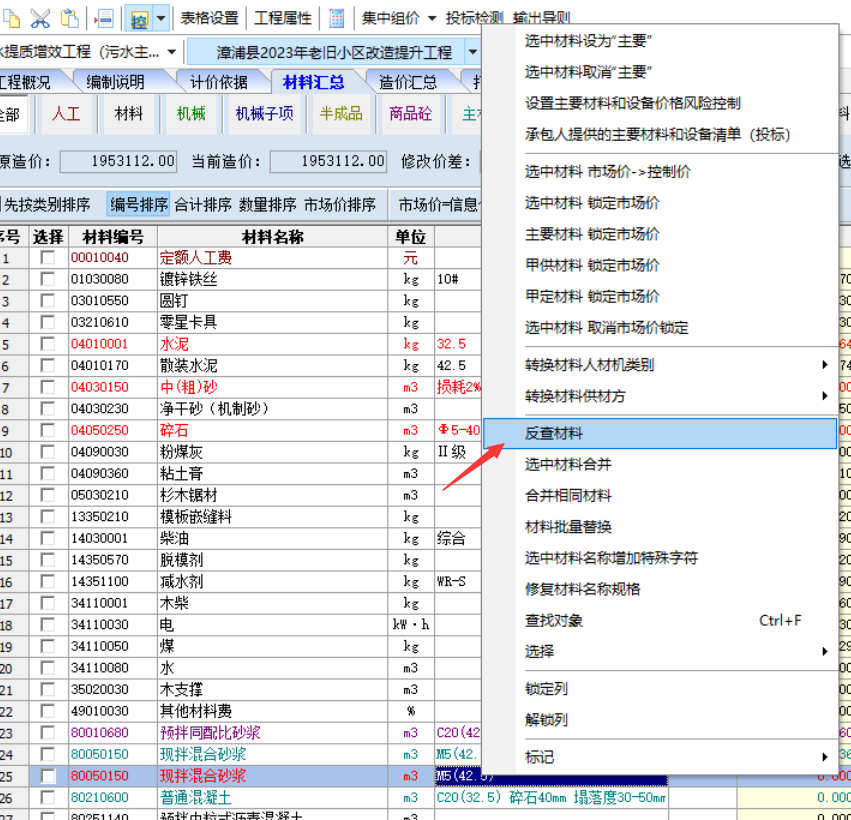Check the selection box for 水泥 row
The width and height of the screenshot is (851, 820).
click(47, 344)
